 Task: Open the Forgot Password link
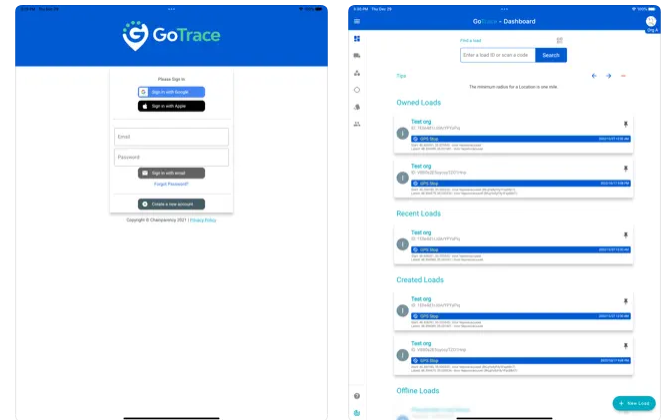tap(171, 184)
